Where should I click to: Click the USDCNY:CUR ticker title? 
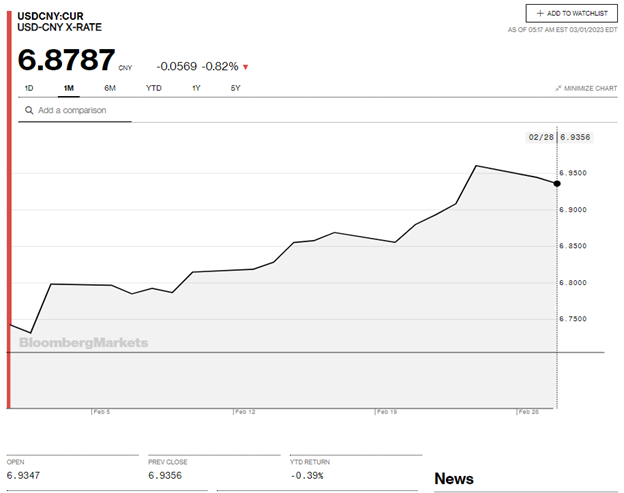tap(51, 16)
